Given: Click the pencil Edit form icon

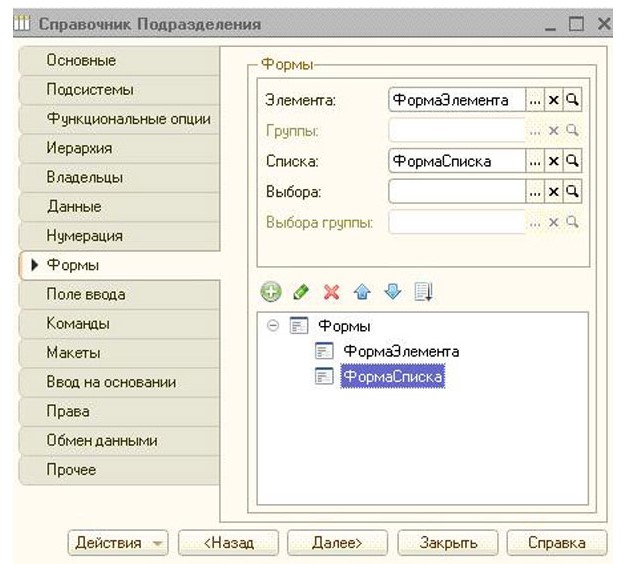Looking at the screenshot, I should click(301, 292).
